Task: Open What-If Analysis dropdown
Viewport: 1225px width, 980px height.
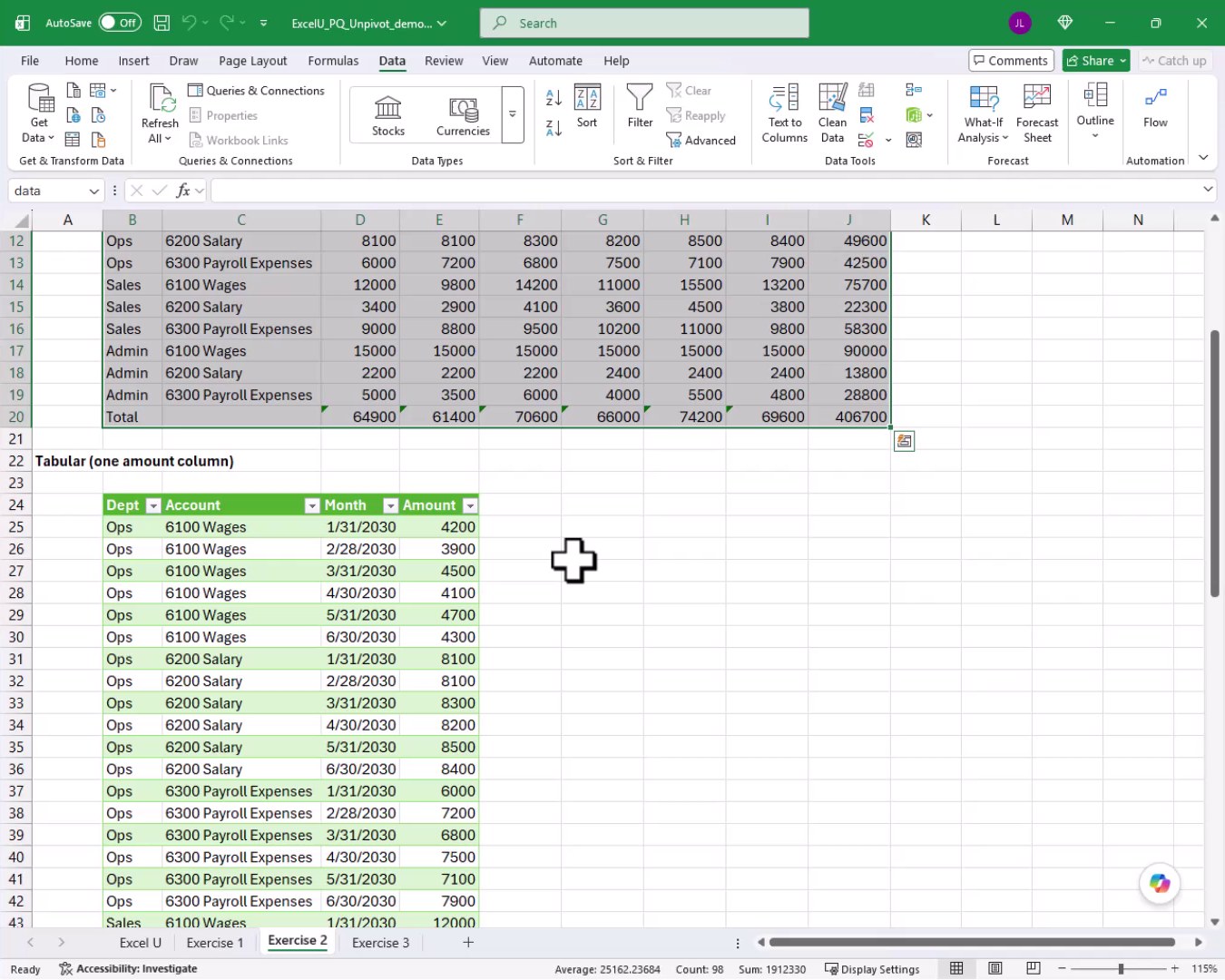Action: [x=984, y=113]
